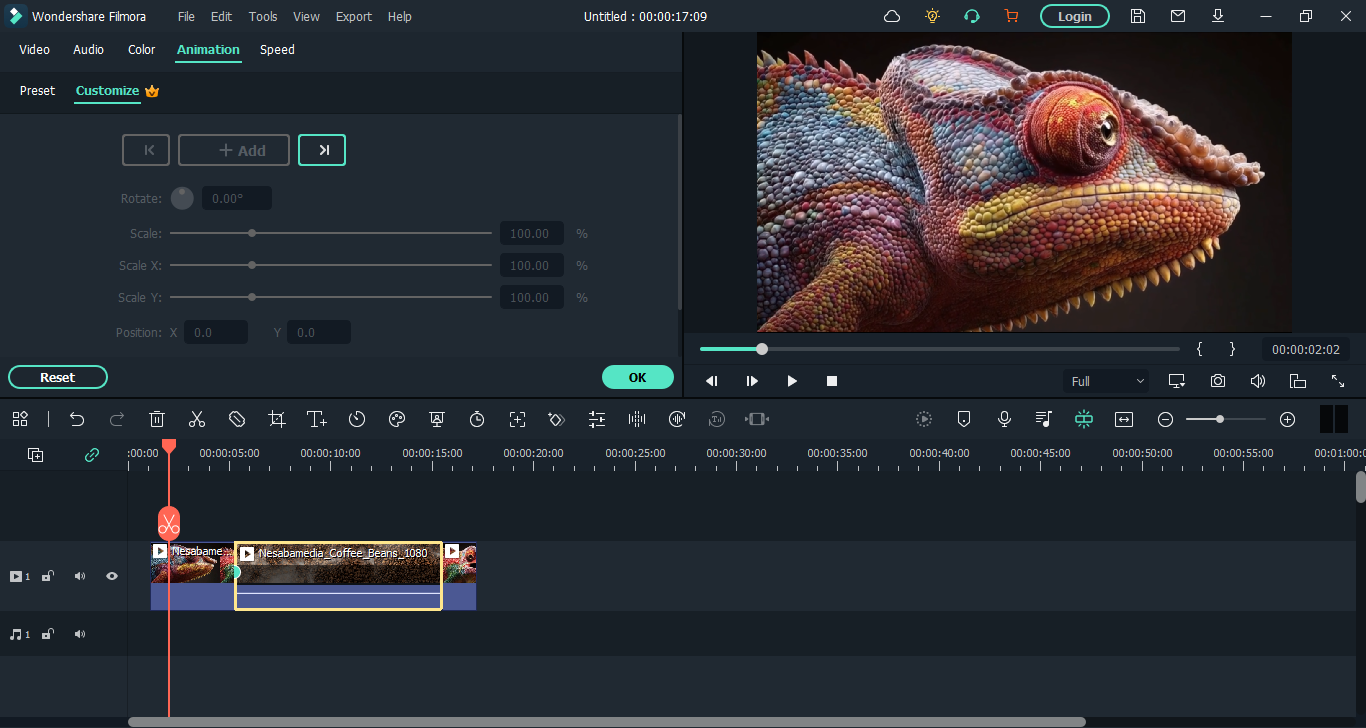Click the add Text tool icon
The image size is (1366, 728).
[x=317, y=419]
